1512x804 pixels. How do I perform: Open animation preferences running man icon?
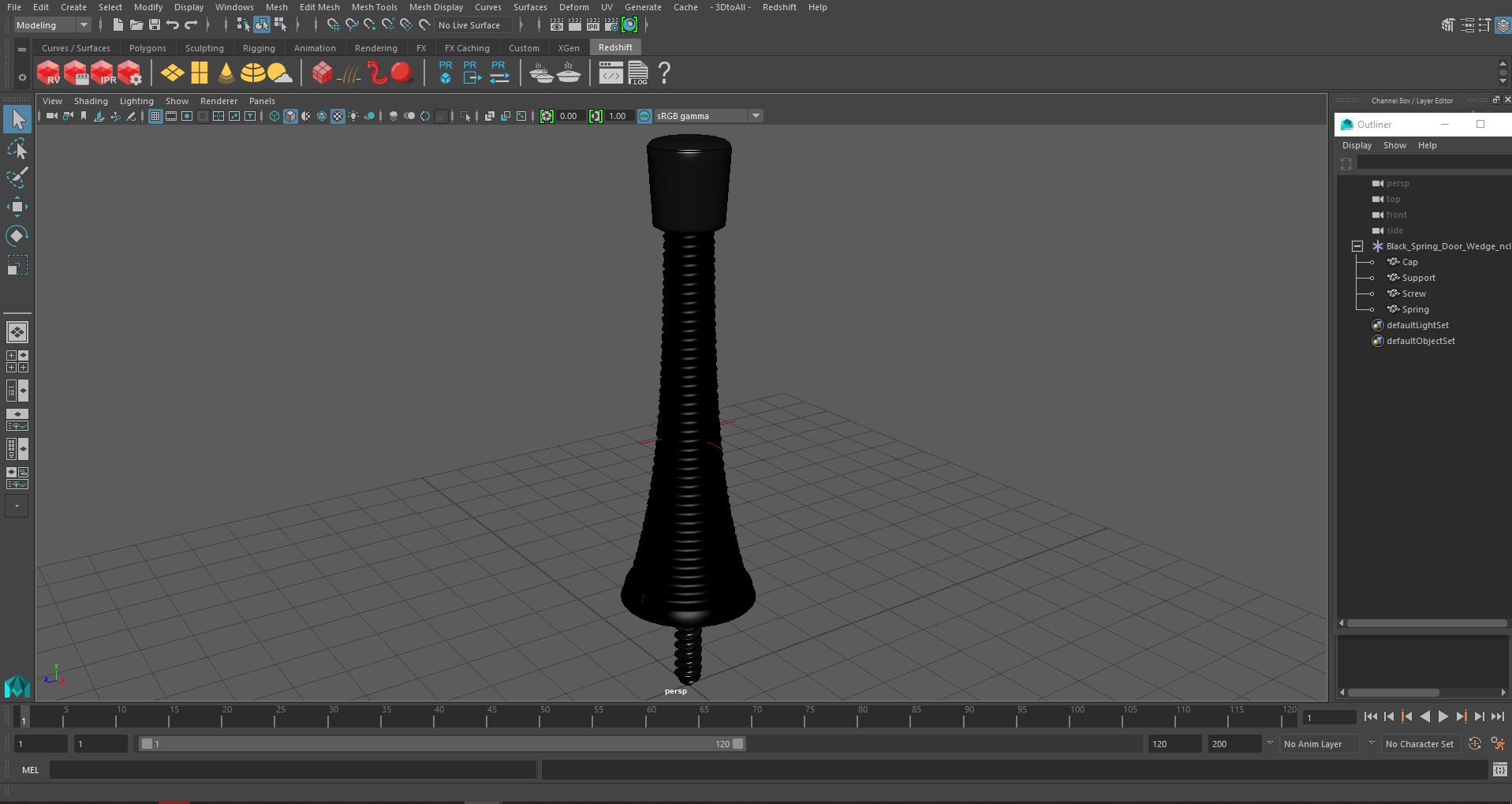coord(1497,744)
